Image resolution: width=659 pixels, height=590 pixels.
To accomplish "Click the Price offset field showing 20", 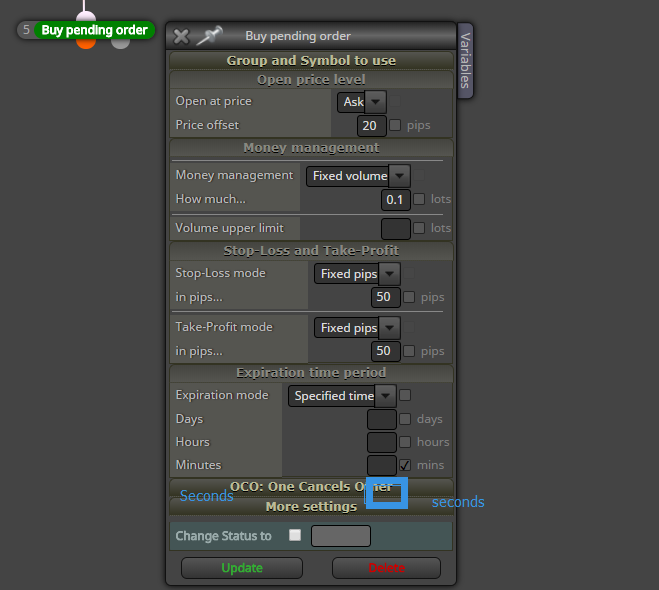I will [372, 126].
